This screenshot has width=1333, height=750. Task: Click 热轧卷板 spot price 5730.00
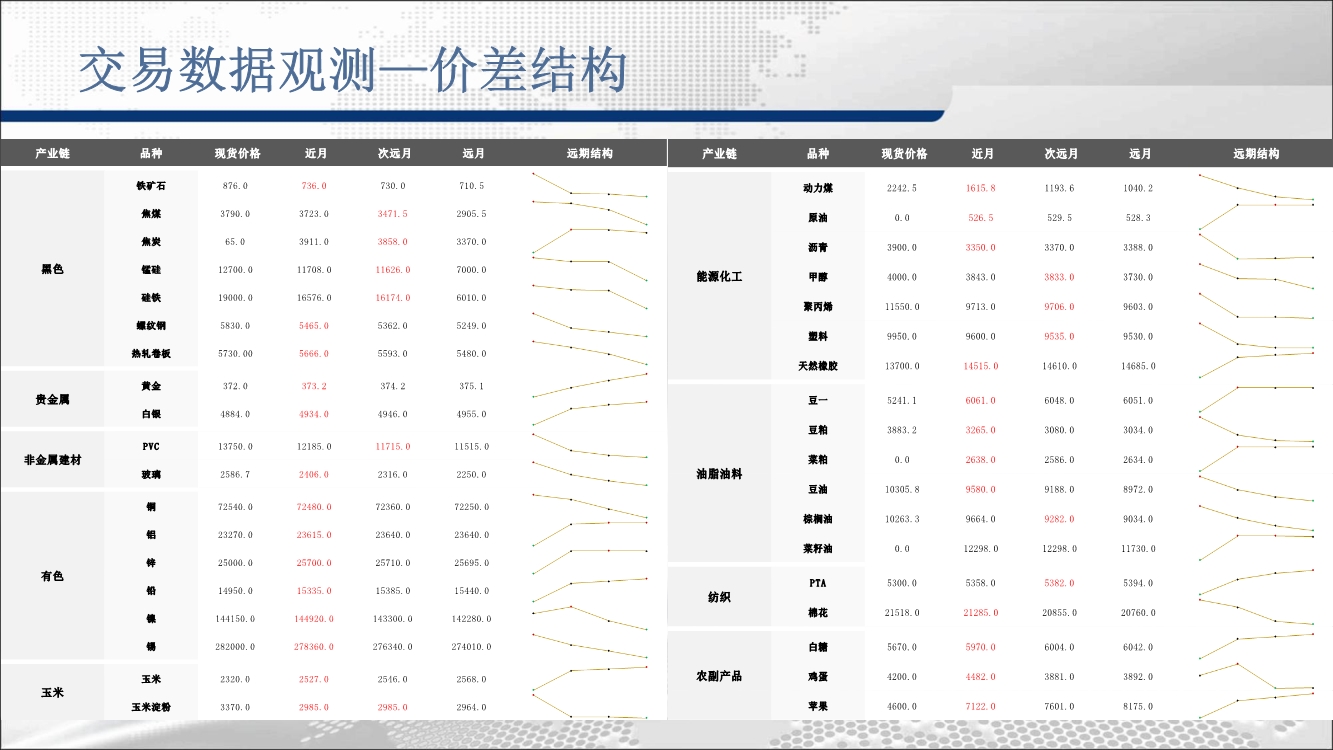pos(235,354)
